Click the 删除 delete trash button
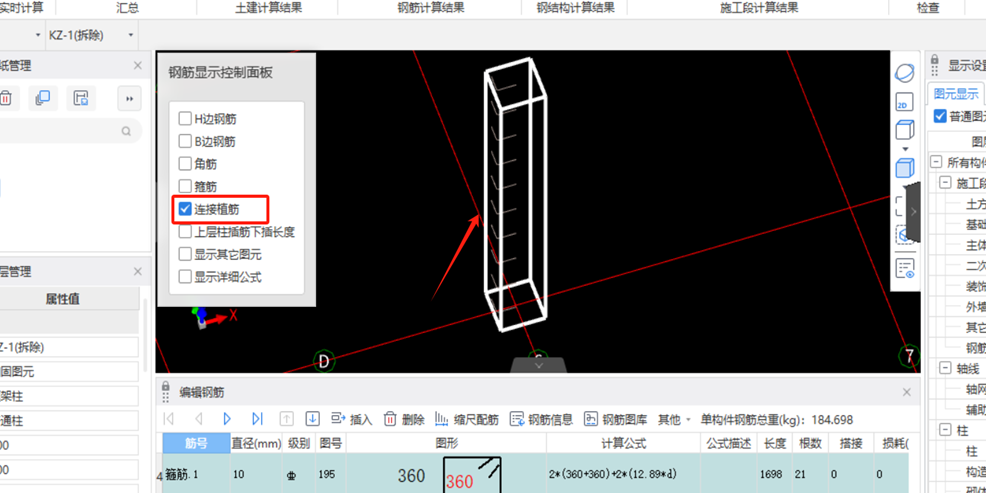This screenshot has height=493, width=986. coord(404,419)
